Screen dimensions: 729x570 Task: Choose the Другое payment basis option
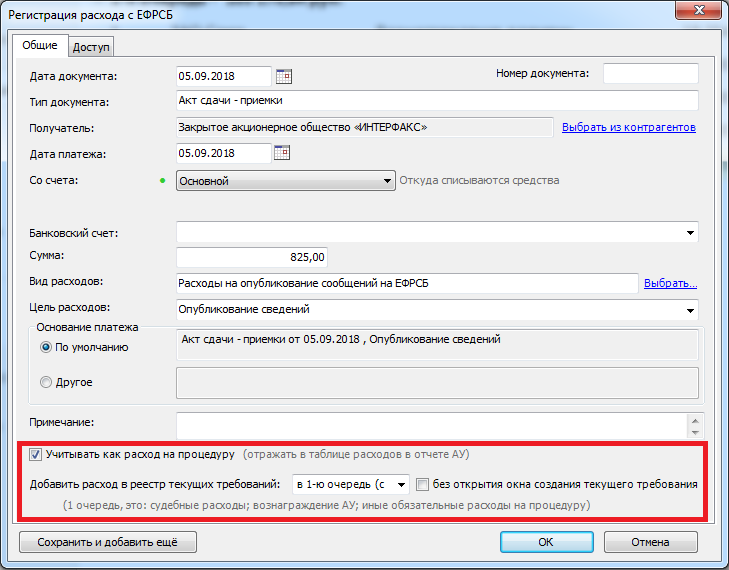click(x=46, y=382)
